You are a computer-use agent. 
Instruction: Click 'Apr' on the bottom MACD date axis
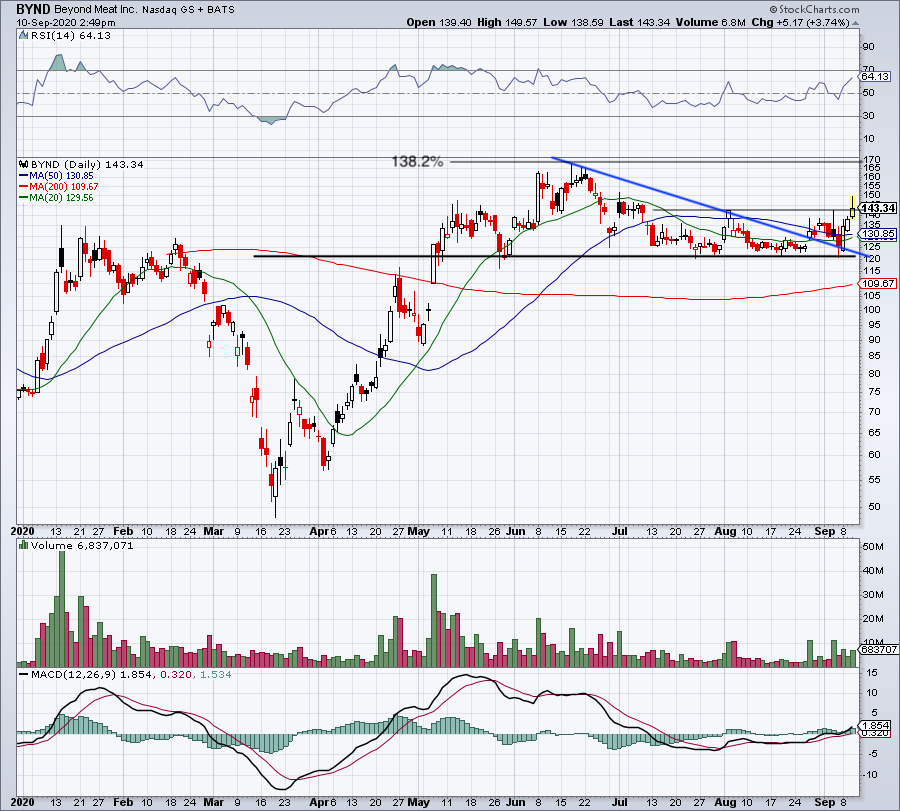pyautogui.click(x=319, y=802)
